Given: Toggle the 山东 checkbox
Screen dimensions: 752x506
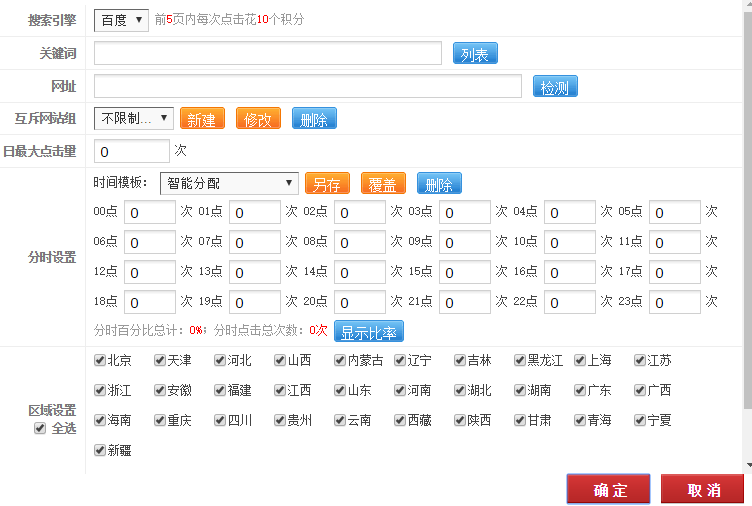Looking at the screenshot, I should tap(340, 390).
